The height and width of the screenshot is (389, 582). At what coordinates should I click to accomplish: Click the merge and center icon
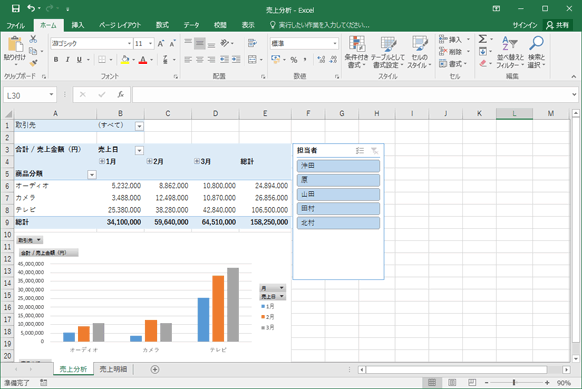pyautogui.click(x=252, y=59)
